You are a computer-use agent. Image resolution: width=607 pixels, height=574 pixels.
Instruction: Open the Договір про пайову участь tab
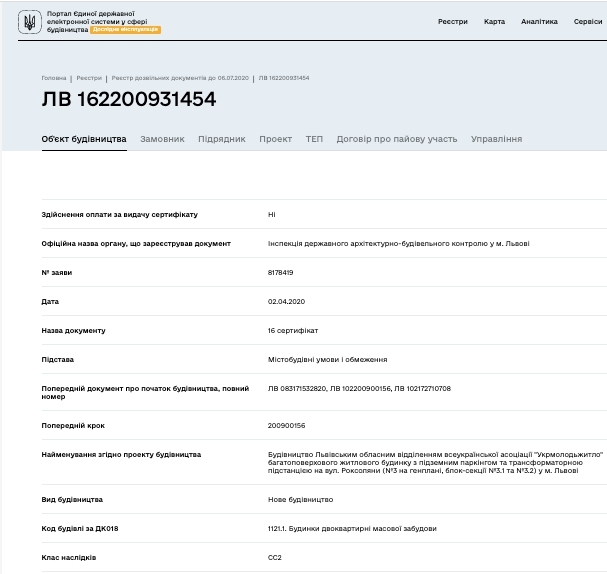(397, 139)
